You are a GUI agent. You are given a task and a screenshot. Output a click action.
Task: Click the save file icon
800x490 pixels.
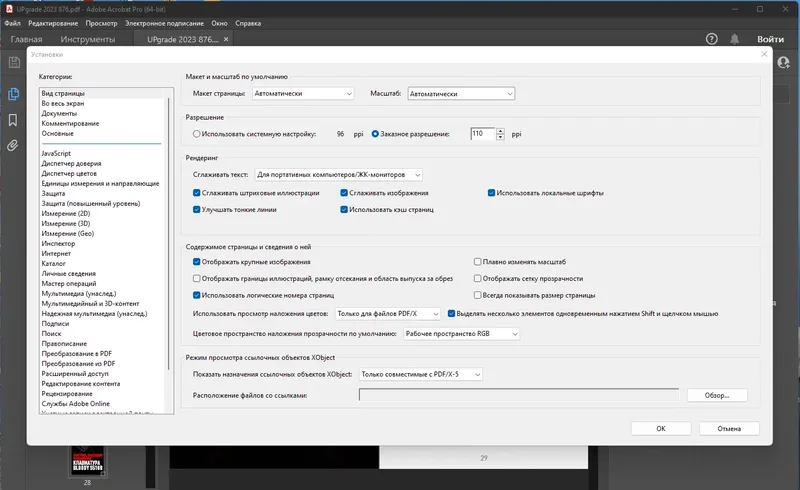(x=14, y=62)
